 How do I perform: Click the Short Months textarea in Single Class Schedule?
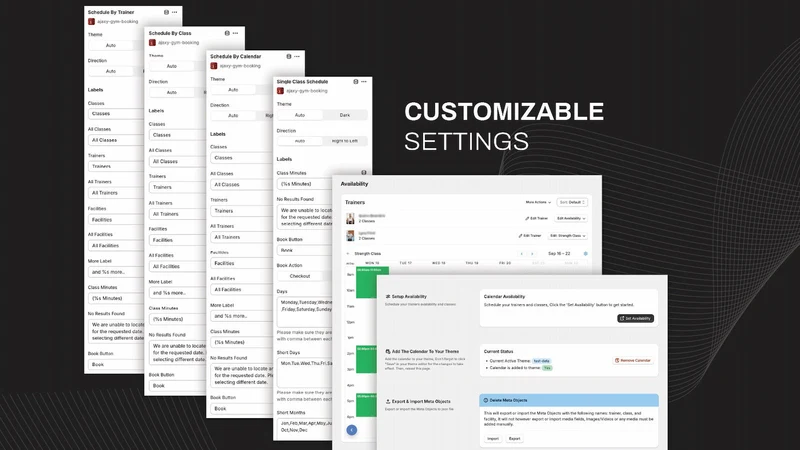305,429
